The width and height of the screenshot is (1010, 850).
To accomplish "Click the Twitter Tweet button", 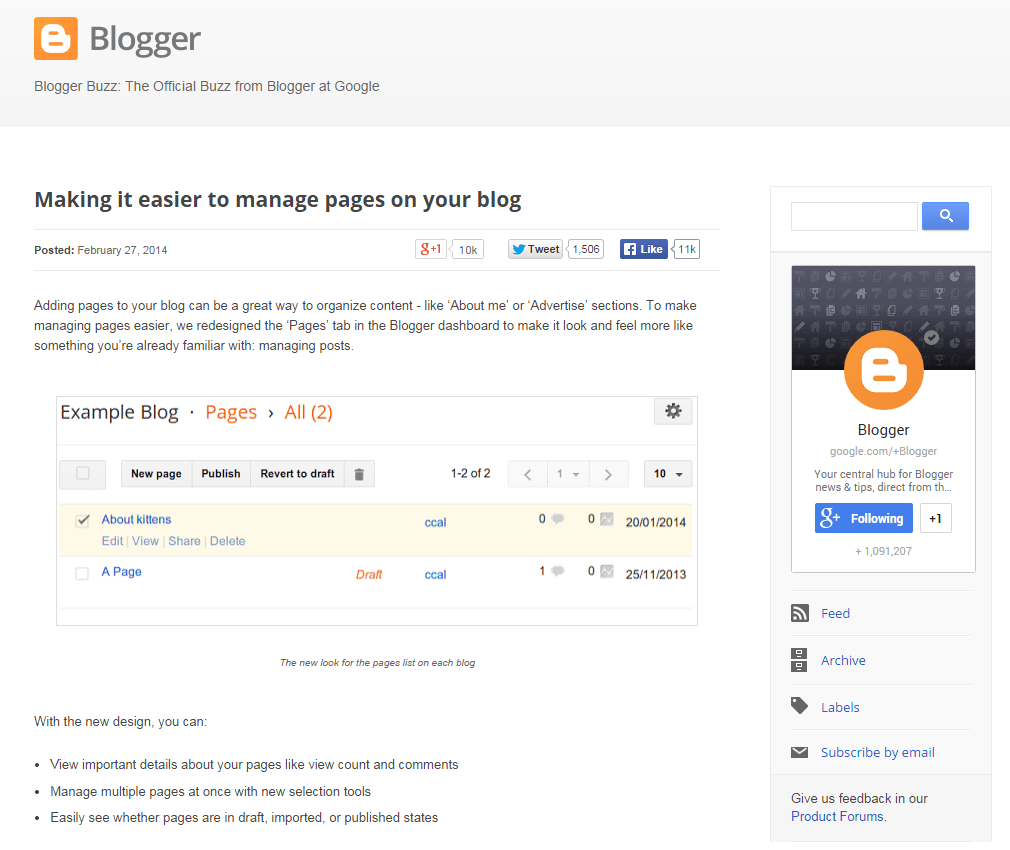I will [x=536, y=249].
